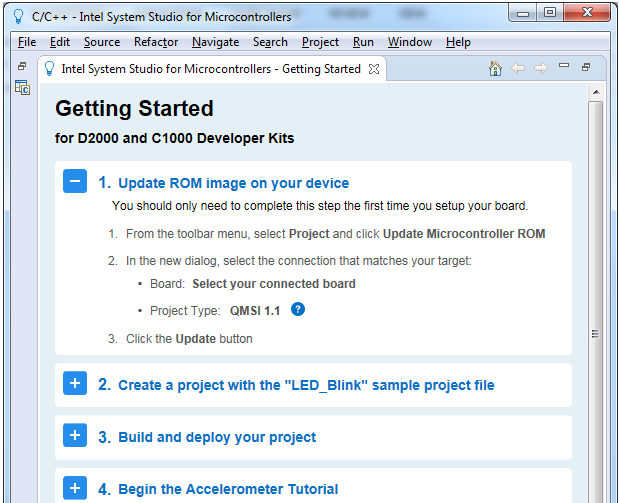Viewport: 619px width, 503px height.
Task: Click the Home icon in the tab toolbar
Action: [x=495, y=68]
